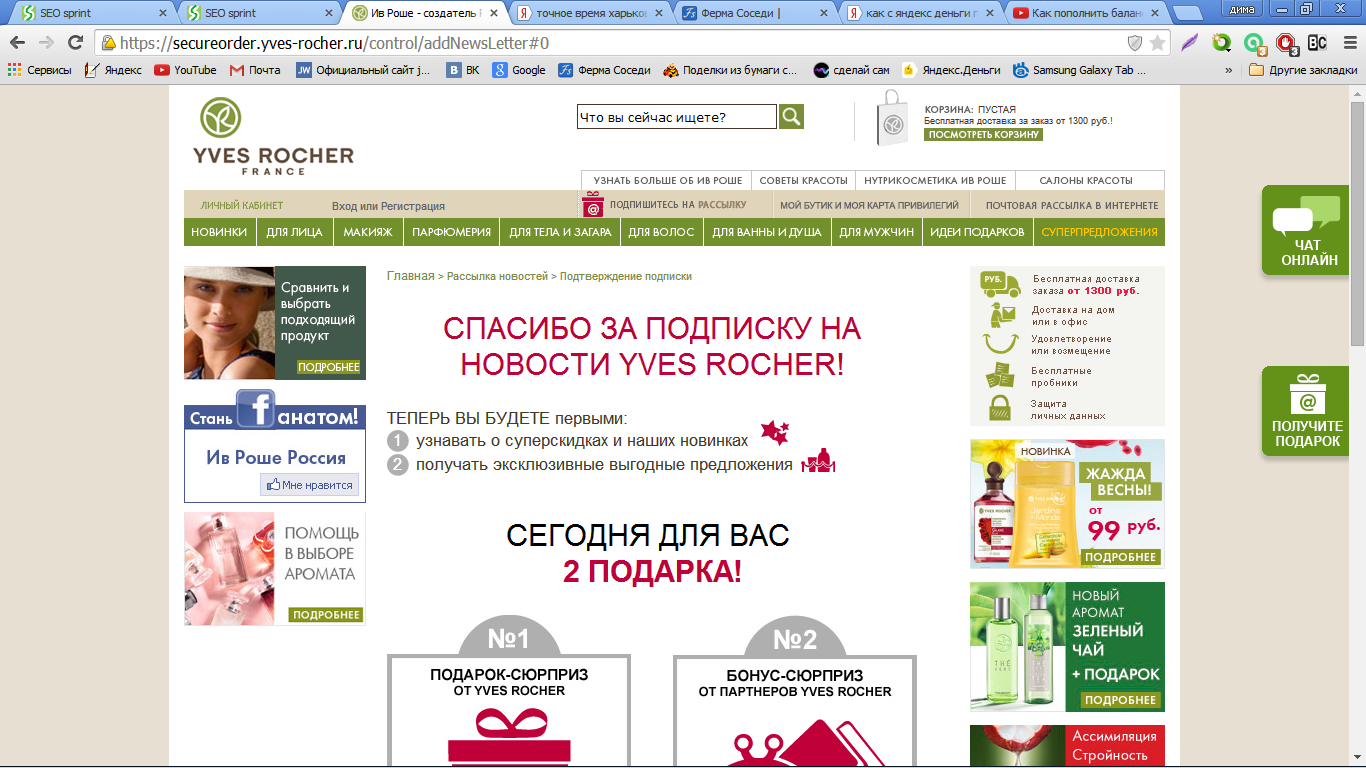1366x768 pixels.
Task: Click УЗНАТЬ БОЛЬШЕ ОБ ИВ РОШЕ link
Action: 667,181
